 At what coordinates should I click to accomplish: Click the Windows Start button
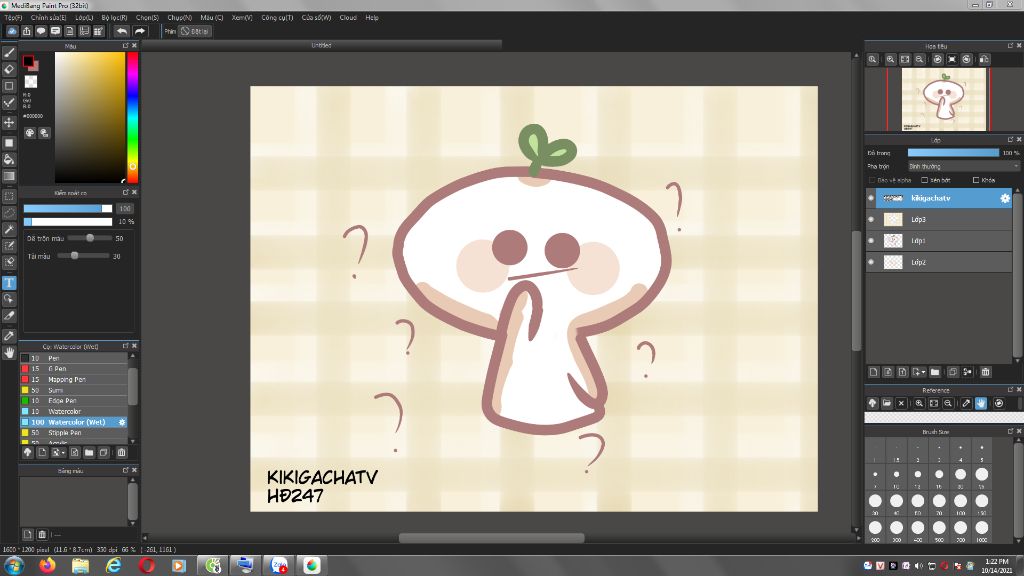point(14,566)
